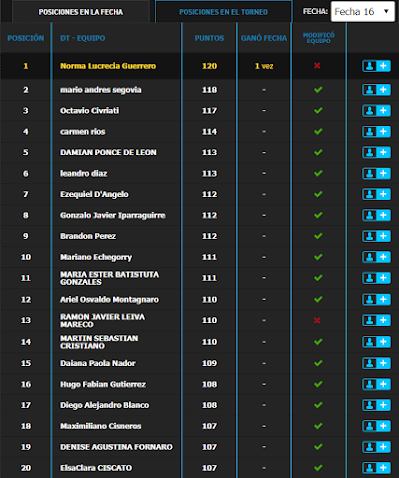This screenshot has height=478, width=399.
Task: Select Maximiliano Cisneros name
Action: coord(101,426)
